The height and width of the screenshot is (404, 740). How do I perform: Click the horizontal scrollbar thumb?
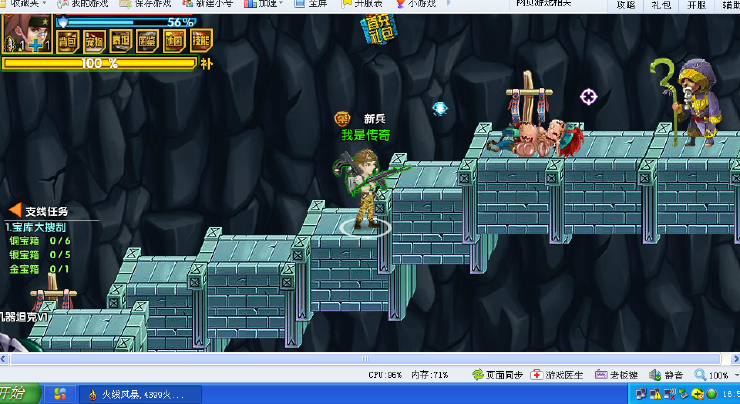click(365, 359)
